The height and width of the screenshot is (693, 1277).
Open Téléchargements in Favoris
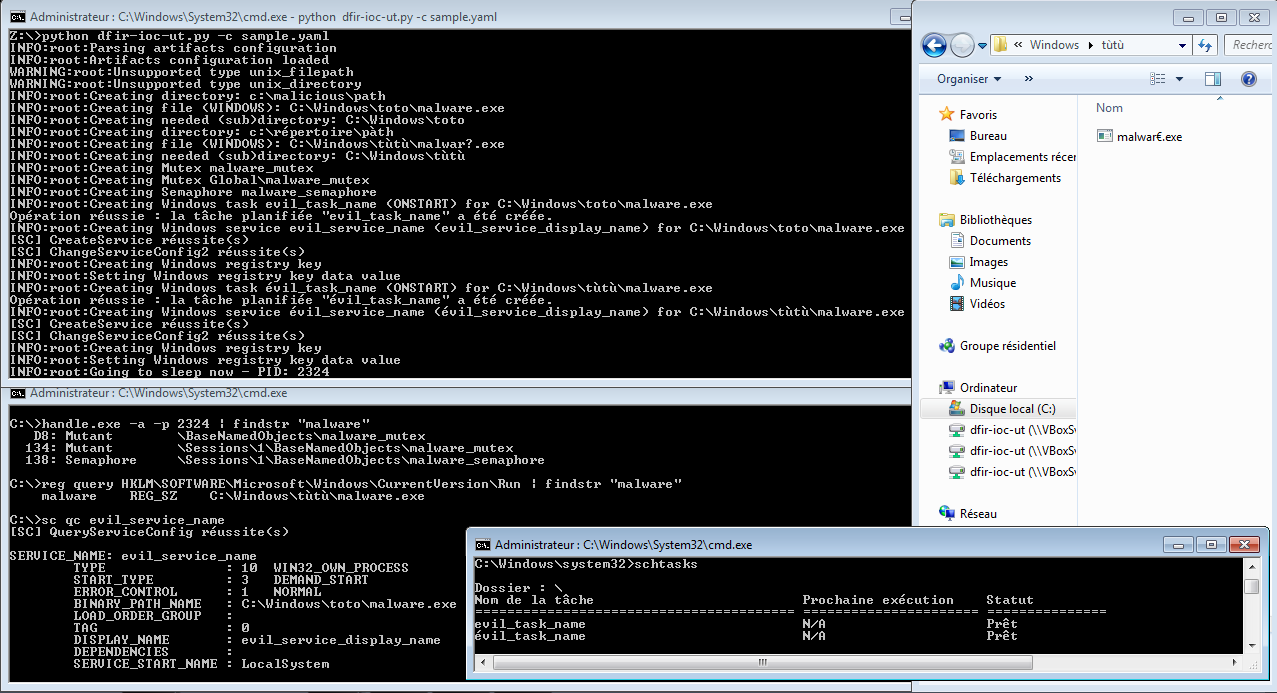1004,178
